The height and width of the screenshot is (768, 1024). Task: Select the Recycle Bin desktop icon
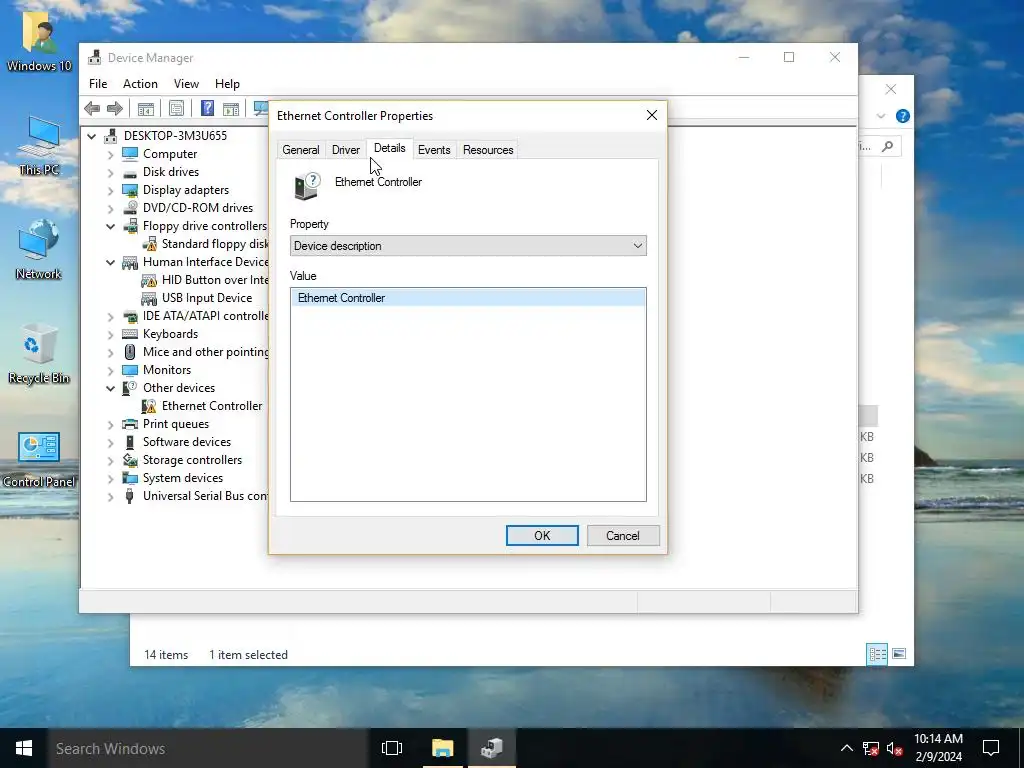pos(39,353)
